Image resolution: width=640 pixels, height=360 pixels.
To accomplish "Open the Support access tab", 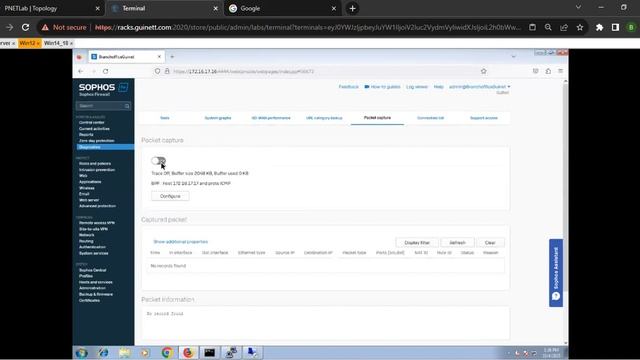I will [x=484, y=118].
